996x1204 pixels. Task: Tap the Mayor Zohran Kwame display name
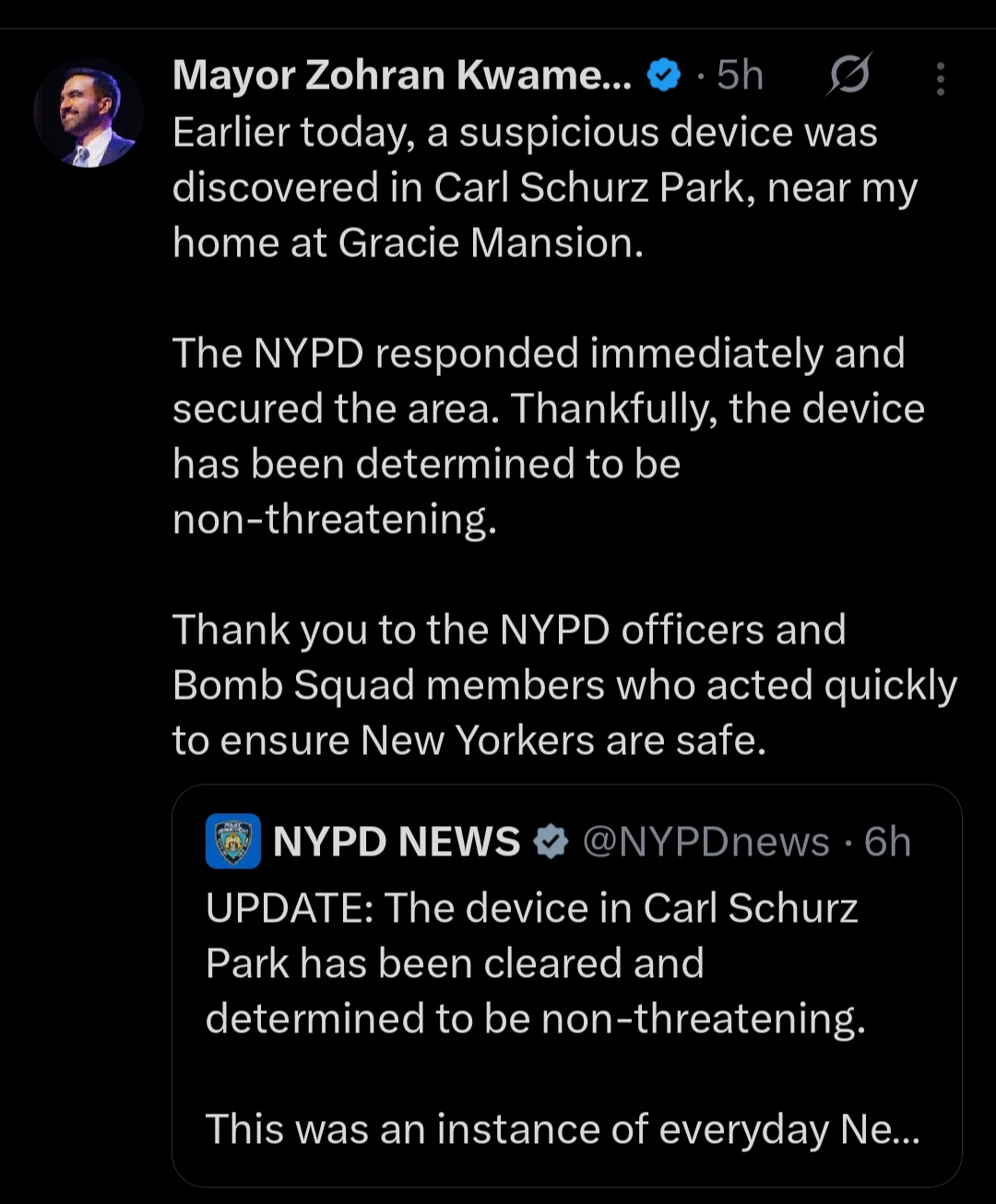coord(401,76)
